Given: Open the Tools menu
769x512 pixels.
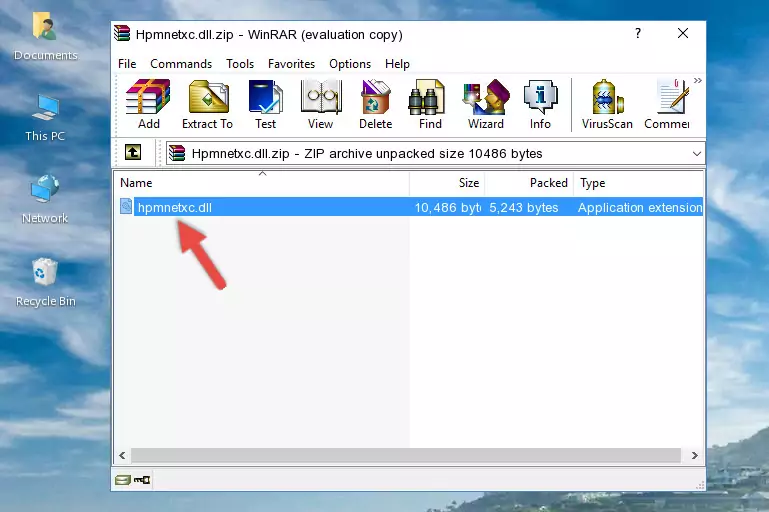Looking at the screenshot, I should (x=240, y=64).
